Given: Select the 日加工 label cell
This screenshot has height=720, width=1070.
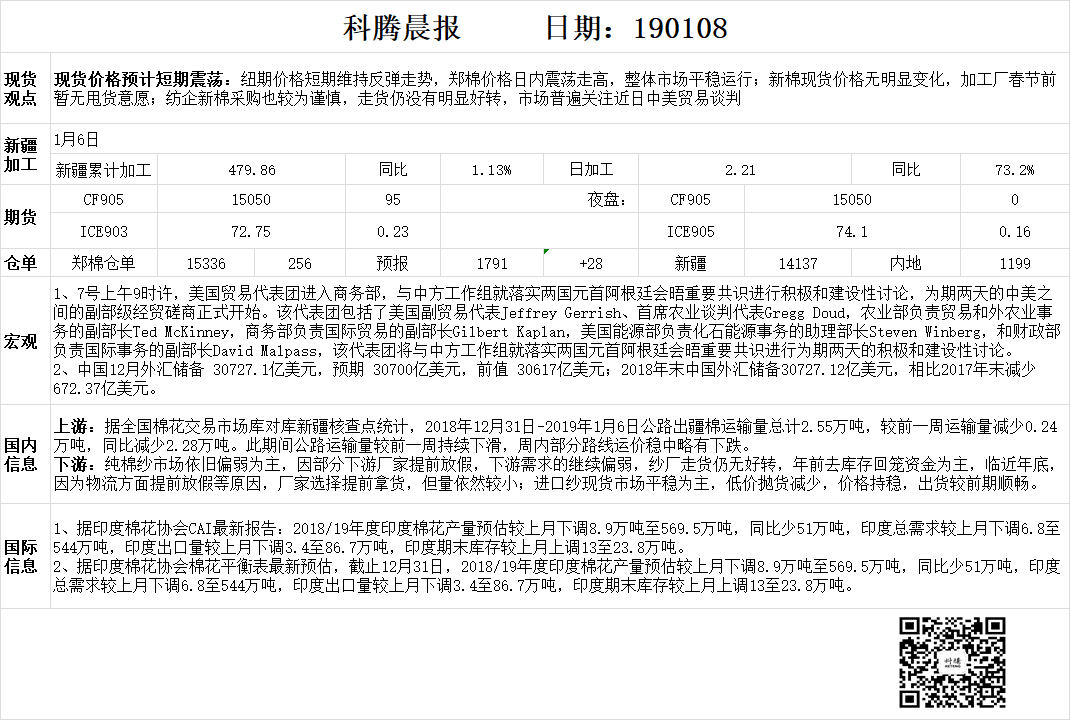Looking at the screenshot, I should [590, 170].
